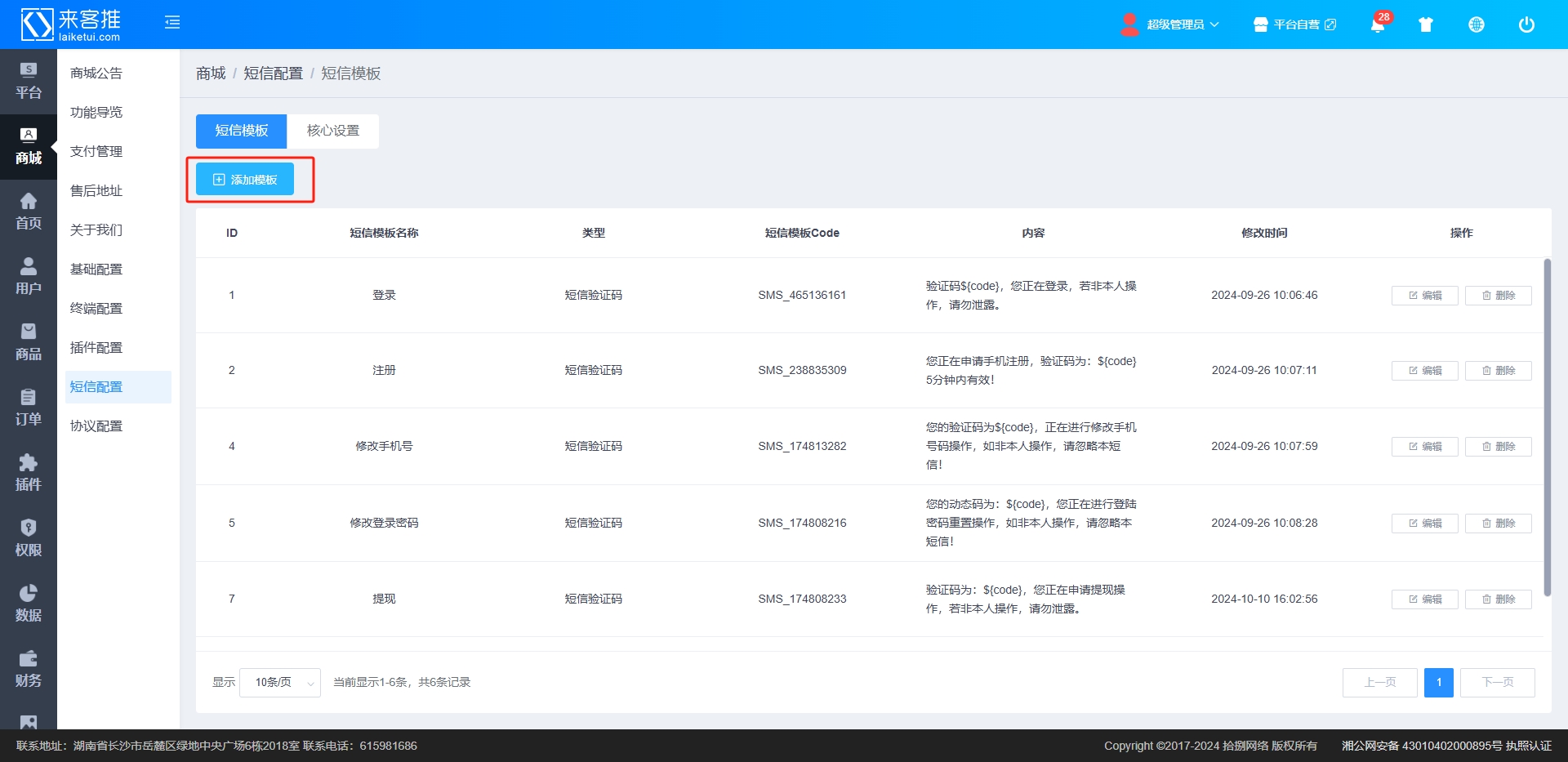Open the 插件 puzzle icon in sidebar
Screen dimensions: 1568x762
[x=29, y=473]
